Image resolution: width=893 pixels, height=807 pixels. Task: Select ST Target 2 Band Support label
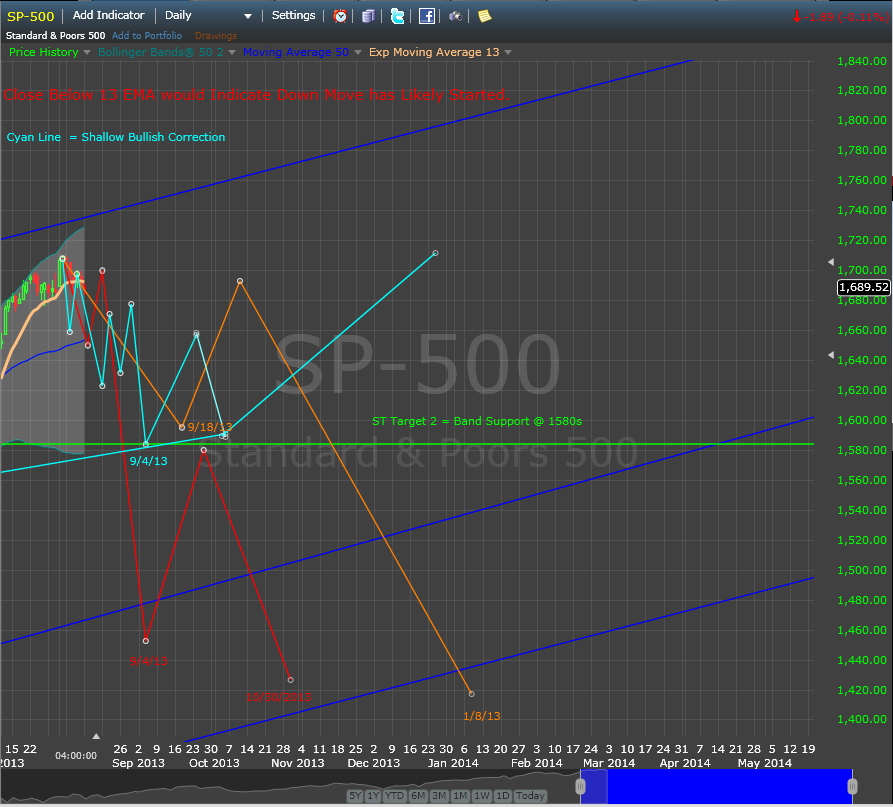tap(477, 421)
